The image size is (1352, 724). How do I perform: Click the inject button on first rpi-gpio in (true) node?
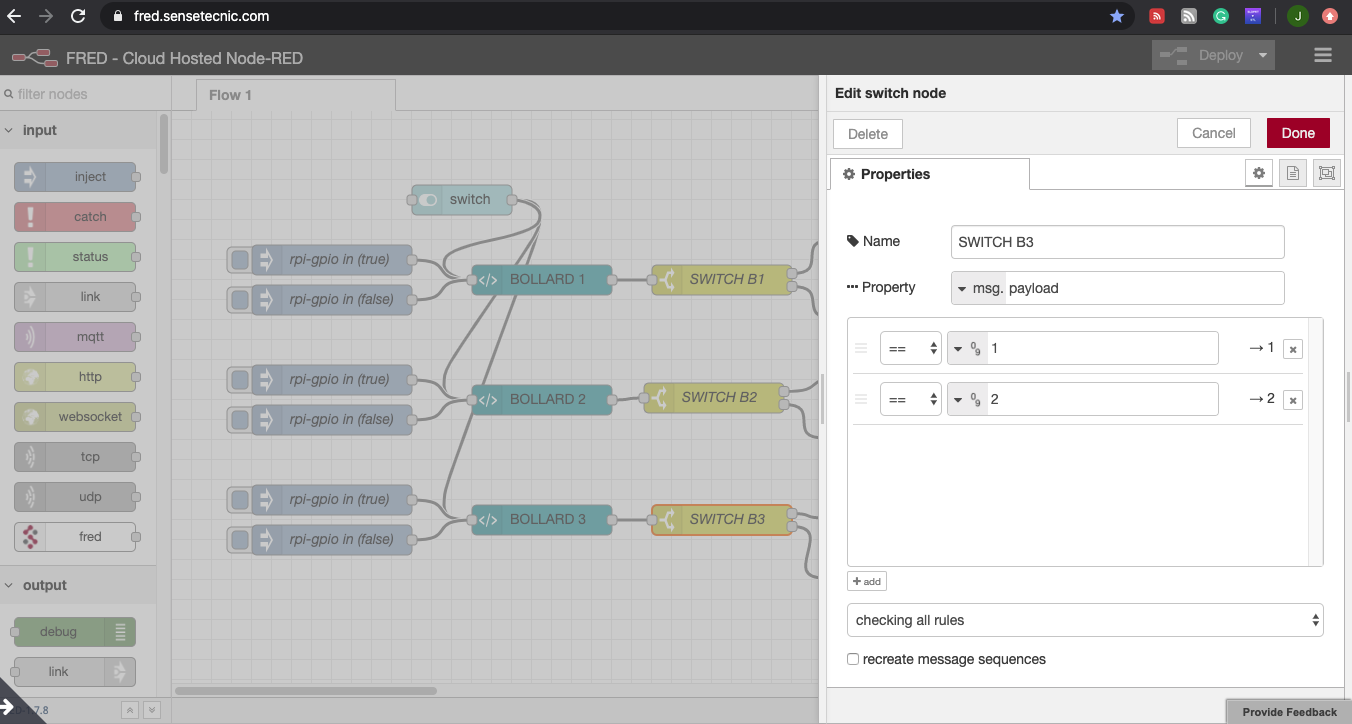click(x=240, y=260)
